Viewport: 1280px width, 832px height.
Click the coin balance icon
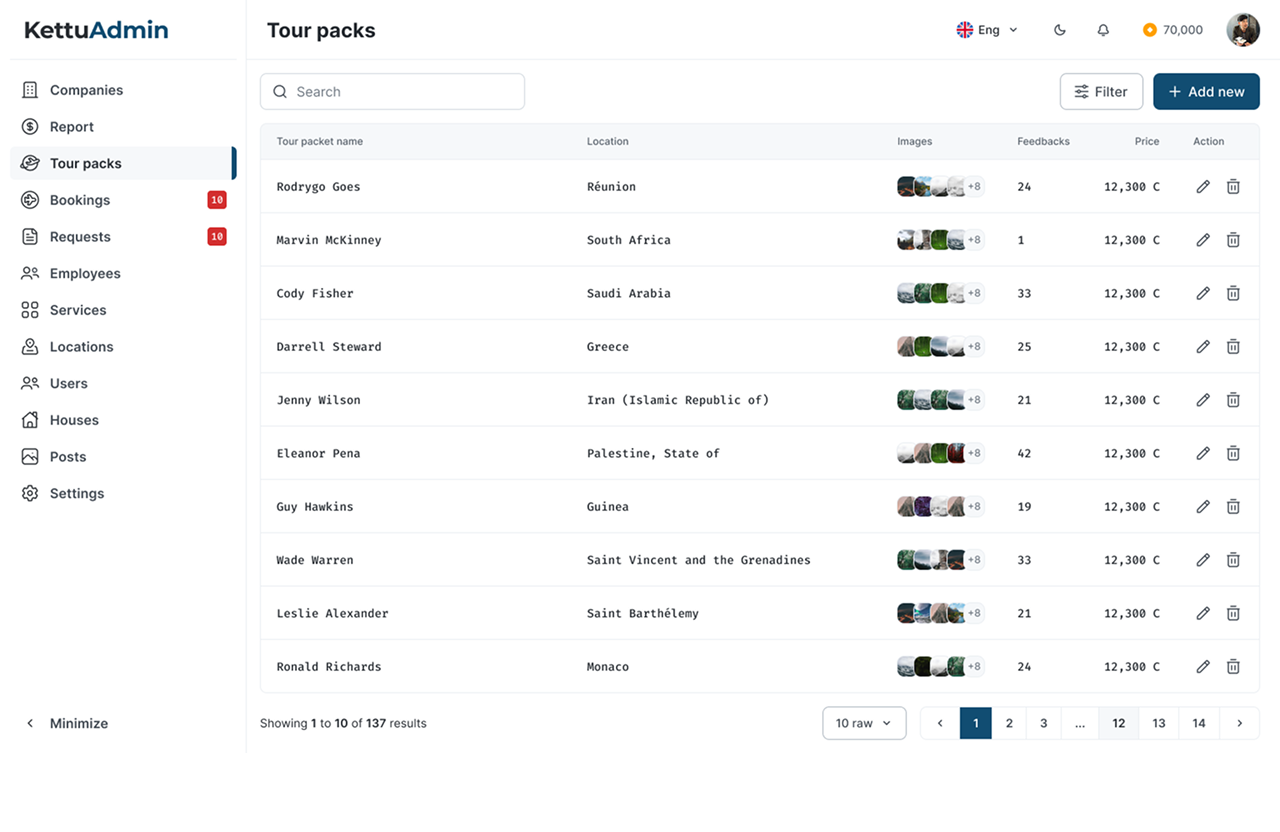point(1150,30)
